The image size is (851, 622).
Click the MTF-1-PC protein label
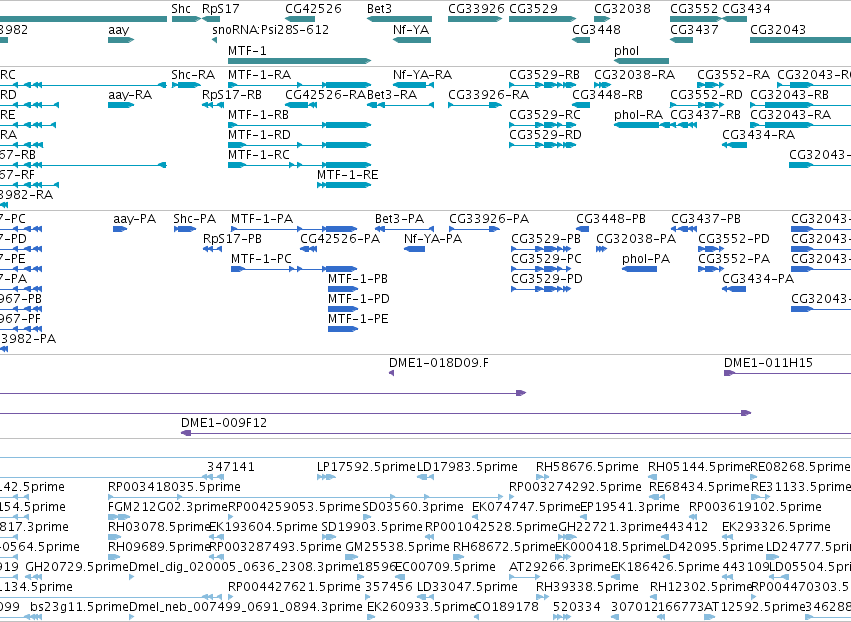point(261,259)
